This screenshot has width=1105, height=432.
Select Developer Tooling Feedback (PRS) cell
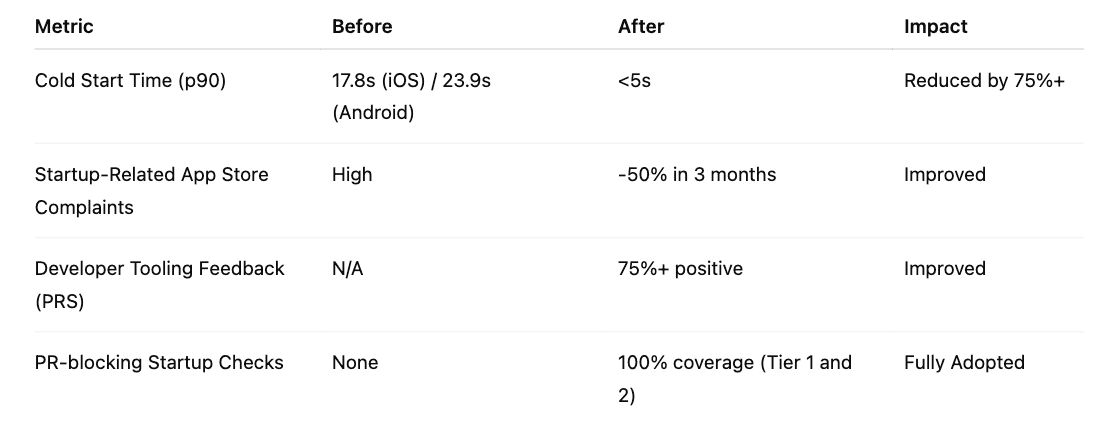[159, 285]
